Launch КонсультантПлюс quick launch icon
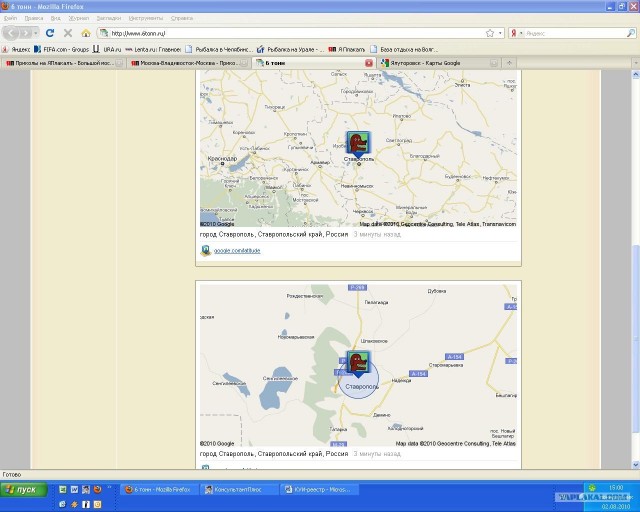 [86, 489]
